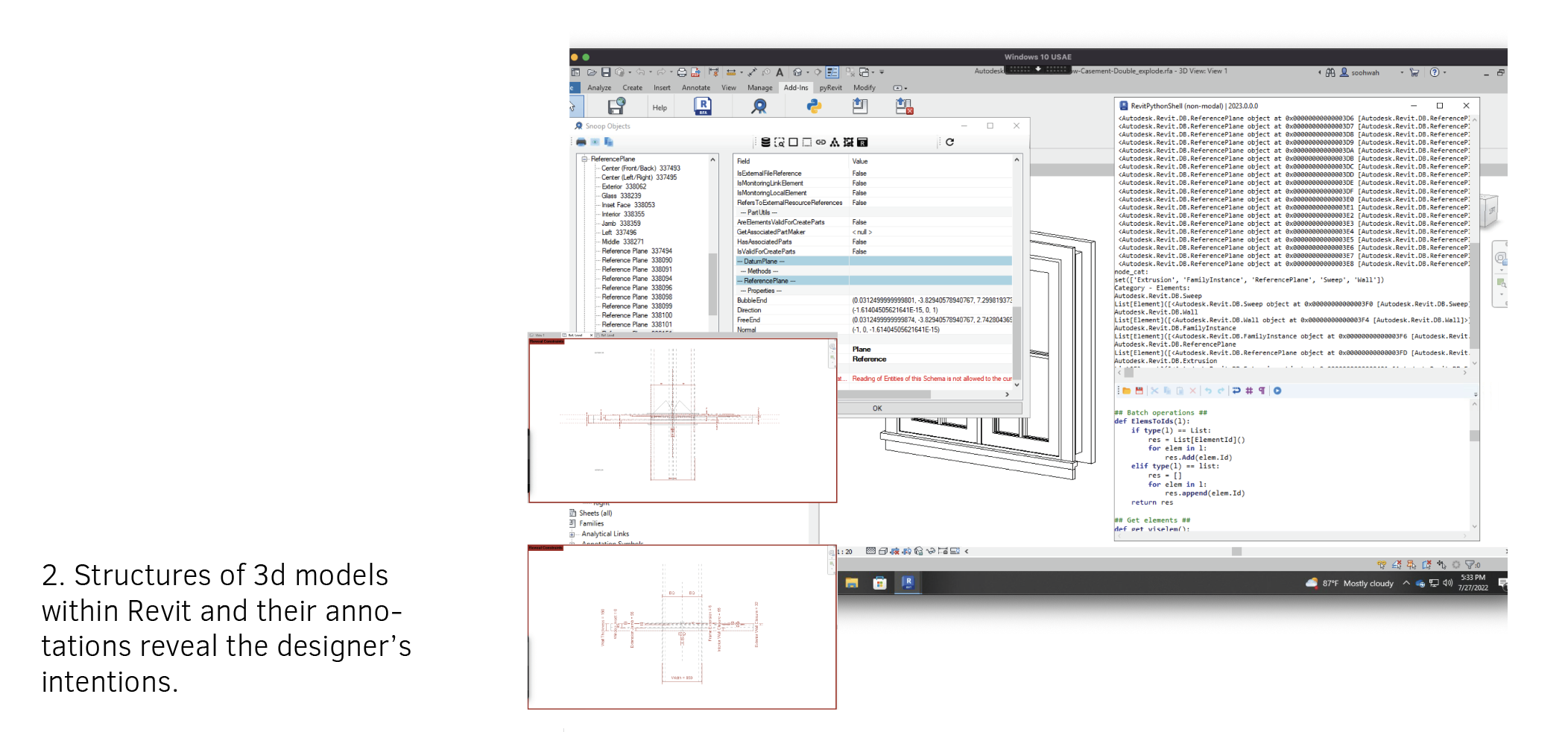The image size is (1568, 732).
Task: Toggle select links icon in Revit status bar
Action: (x=1382, y=564)
